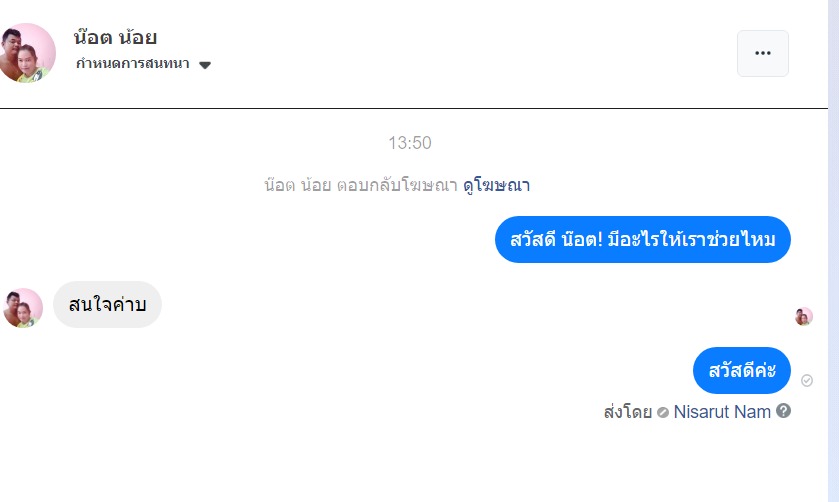The width and height of the screenshot is (839, 502).
Task: Click the small avatar beside สนใจค่าบ message
Action: [x=23, y=307]
